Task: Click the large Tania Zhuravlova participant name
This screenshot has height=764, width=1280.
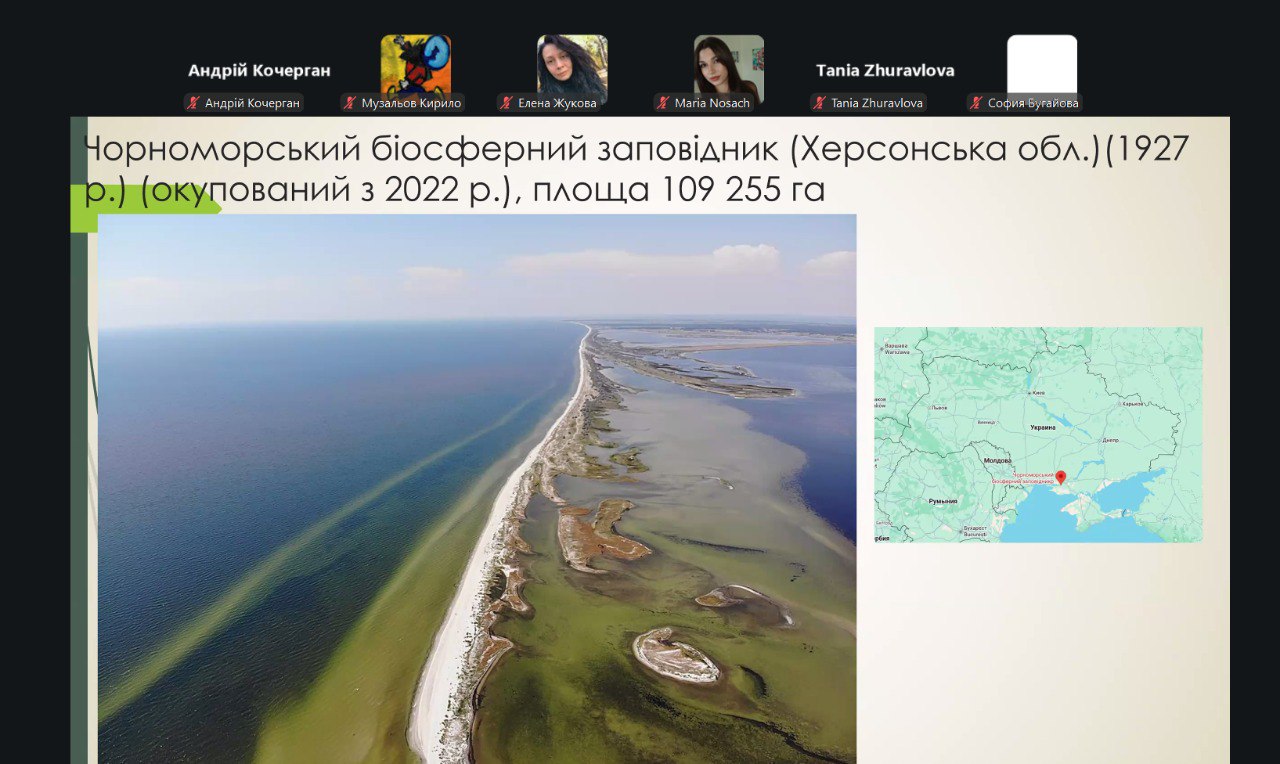Action: (x=885, y=71)
